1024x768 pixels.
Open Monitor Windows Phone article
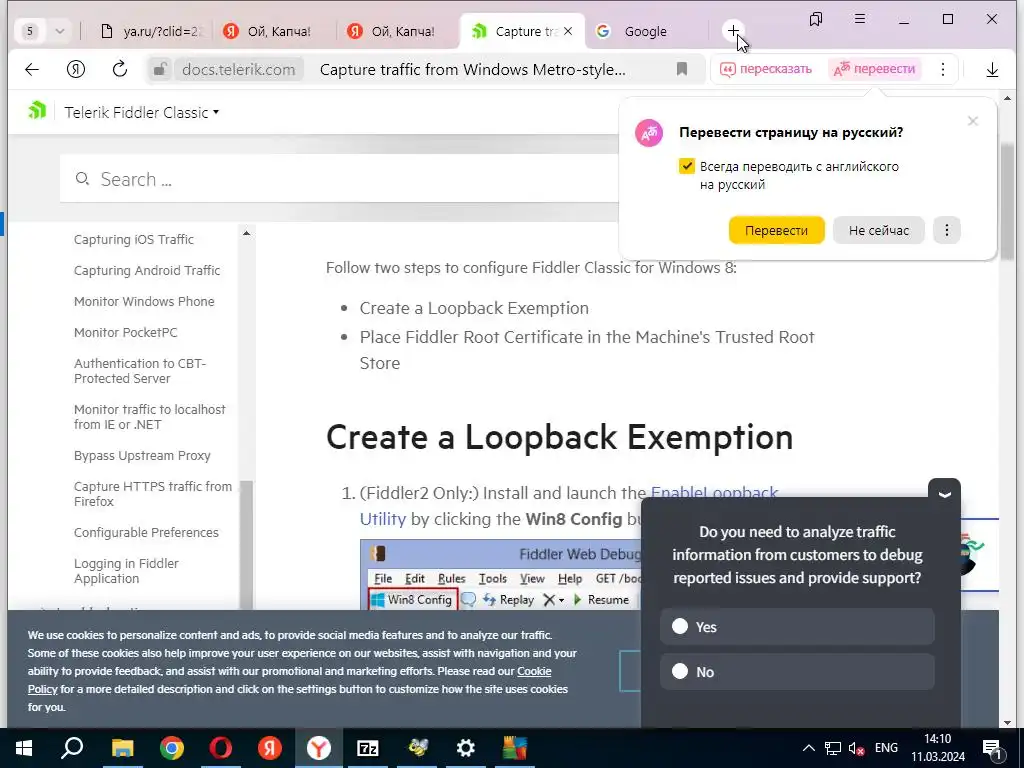144,301
